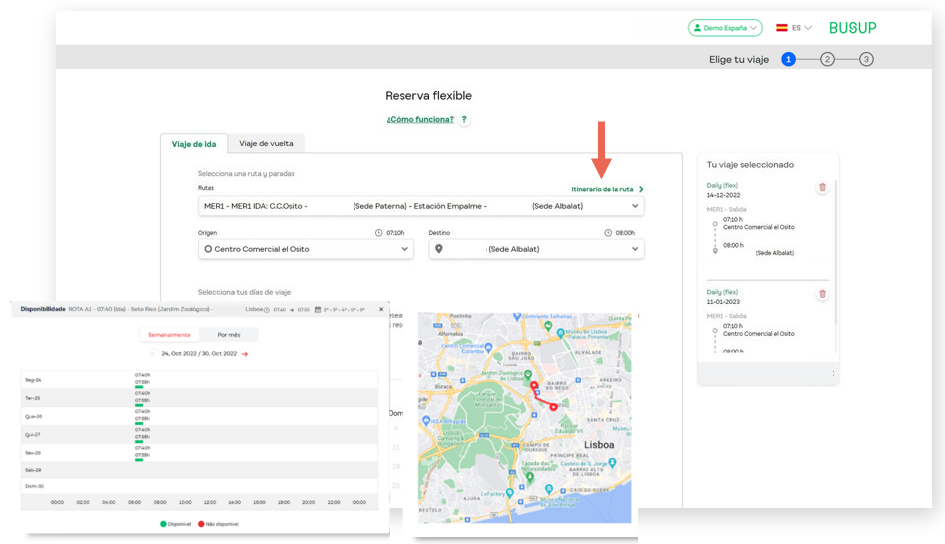Click the BUSUP logo
The width and height of the screenshot is (945, 544).
pyautogui.click(x=852, y=28)
